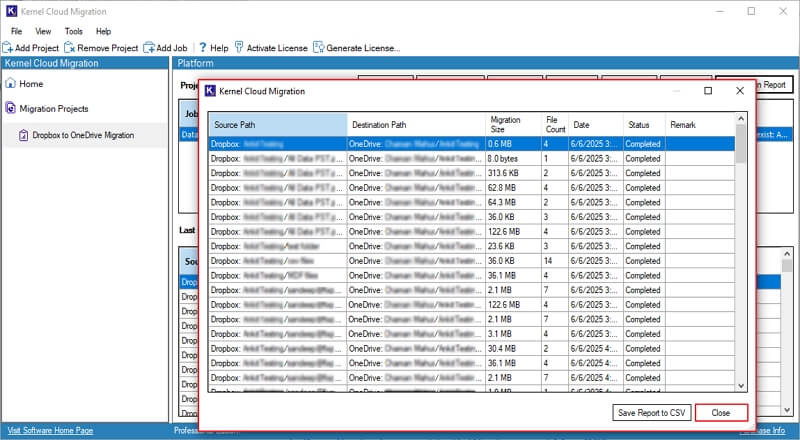Click the Kernel logo in dialog title bar
The height and width of the screenshot is (440, 800).
click(x=210, y=91)
